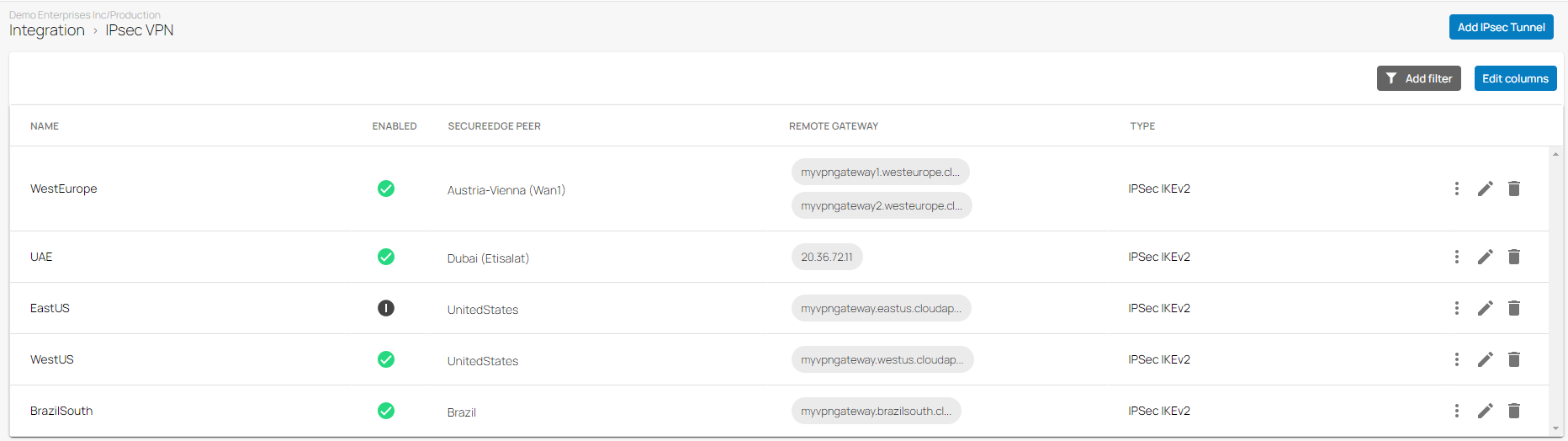The height and width of the screenshot is (441, 1568).
Task: Delete the BrazilSouth tunnel via trash icon
Action: click(1513, 411)
